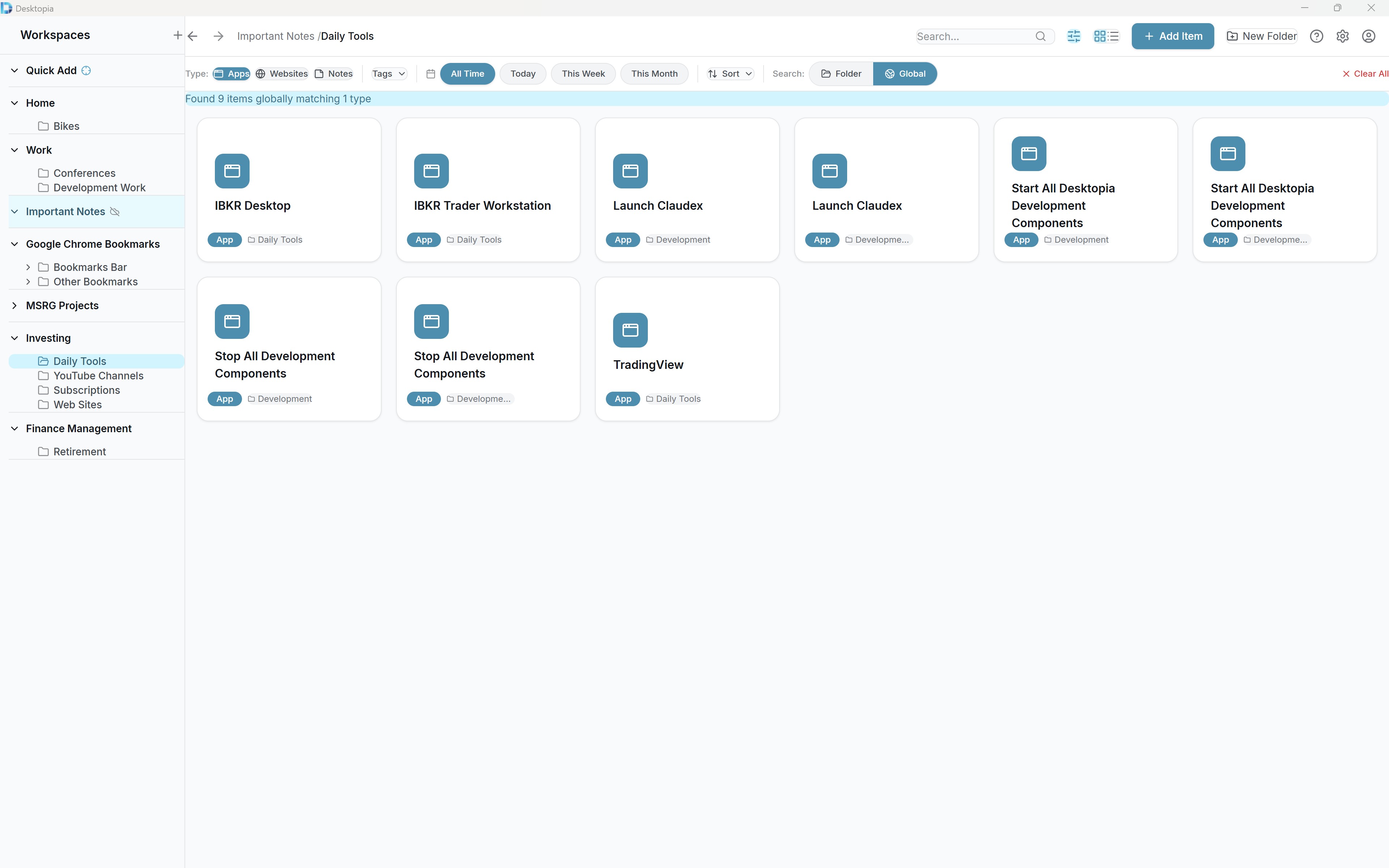Toggle the Apps type filter
The width and height of the screenshot is (1389, 868).
[231, 73]
